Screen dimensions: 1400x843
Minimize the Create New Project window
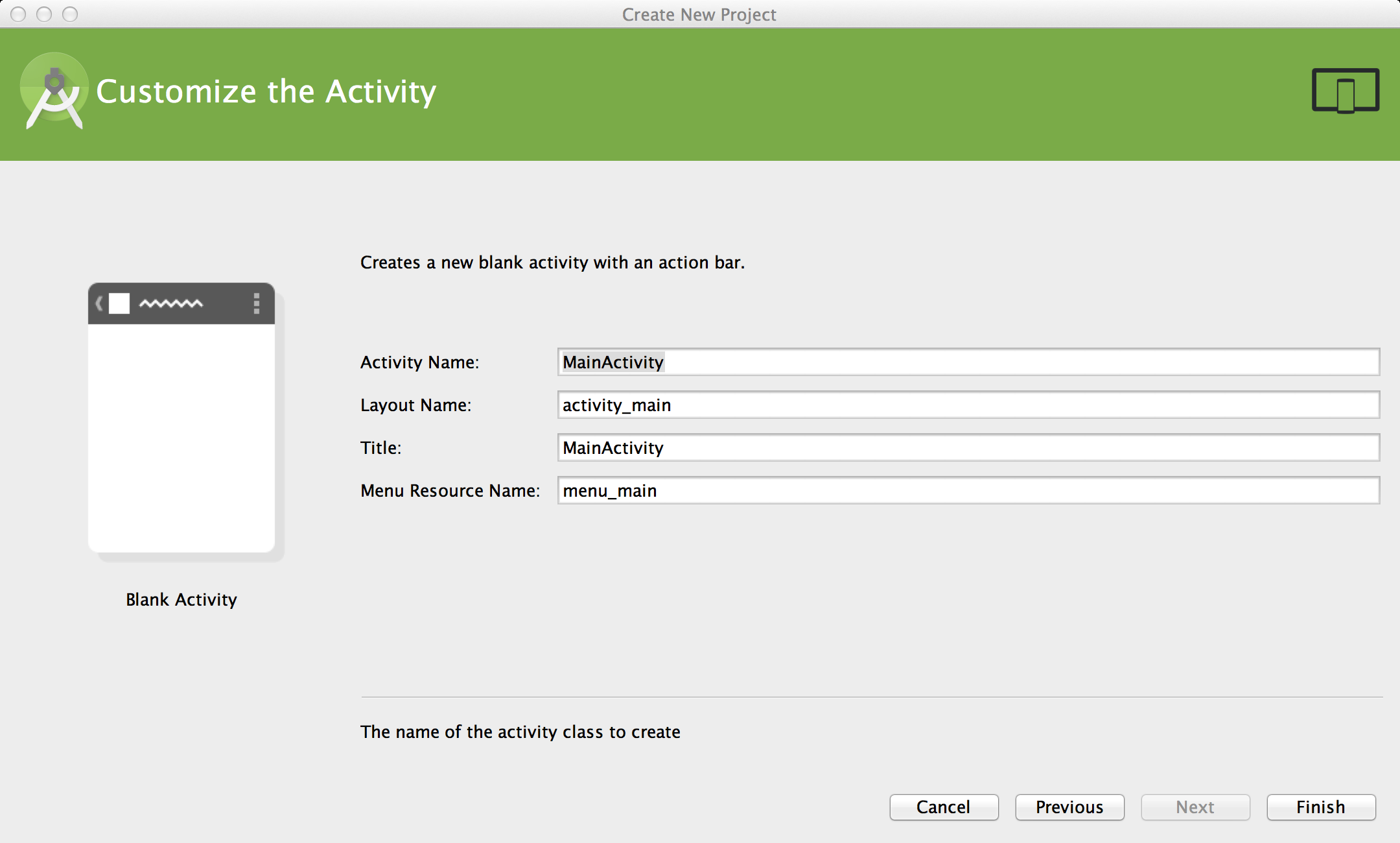(x=44, y=14)
